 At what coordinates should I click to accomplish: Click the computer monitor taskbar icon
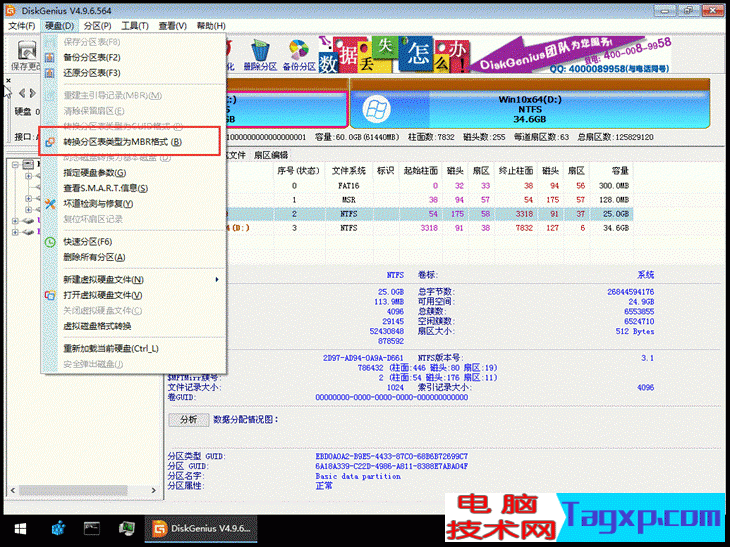point(127,529)
